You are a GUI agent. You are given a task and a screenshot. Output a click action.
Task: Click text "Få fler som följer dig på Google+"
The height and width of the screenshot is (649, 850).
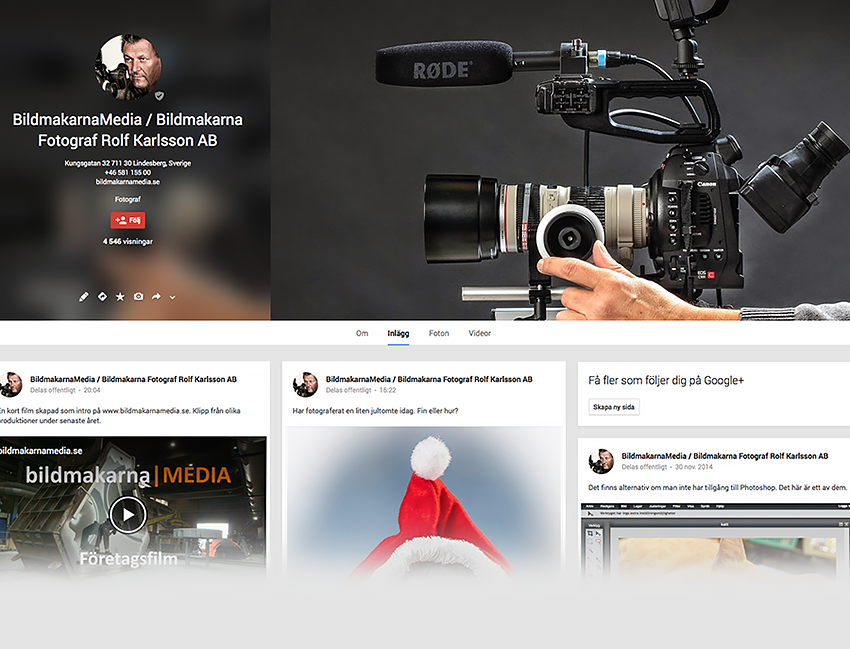pyautogui.click(x=666, y=380)
